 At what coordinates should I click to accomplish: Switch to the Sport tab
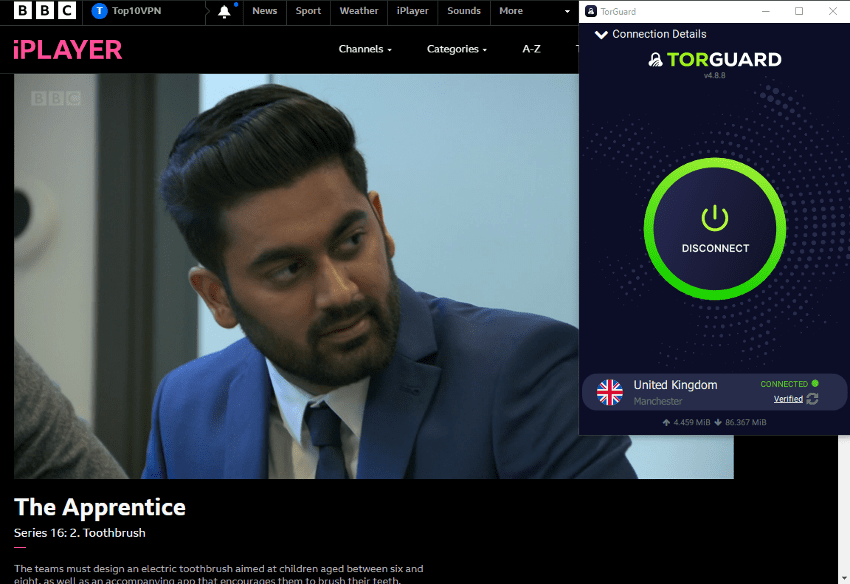308,11
